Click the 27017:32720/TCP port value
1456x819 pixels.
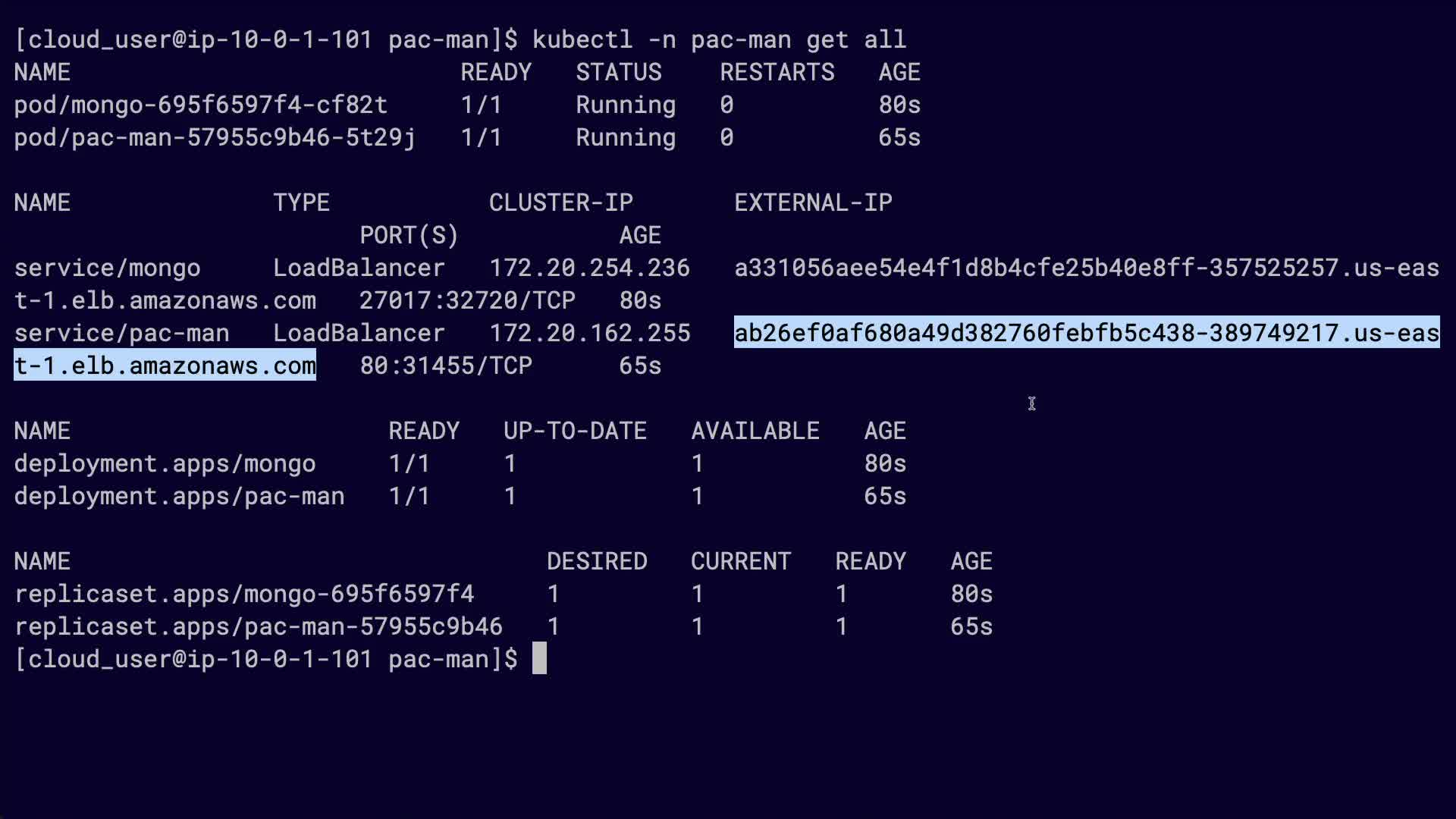[x=467, y=300]
